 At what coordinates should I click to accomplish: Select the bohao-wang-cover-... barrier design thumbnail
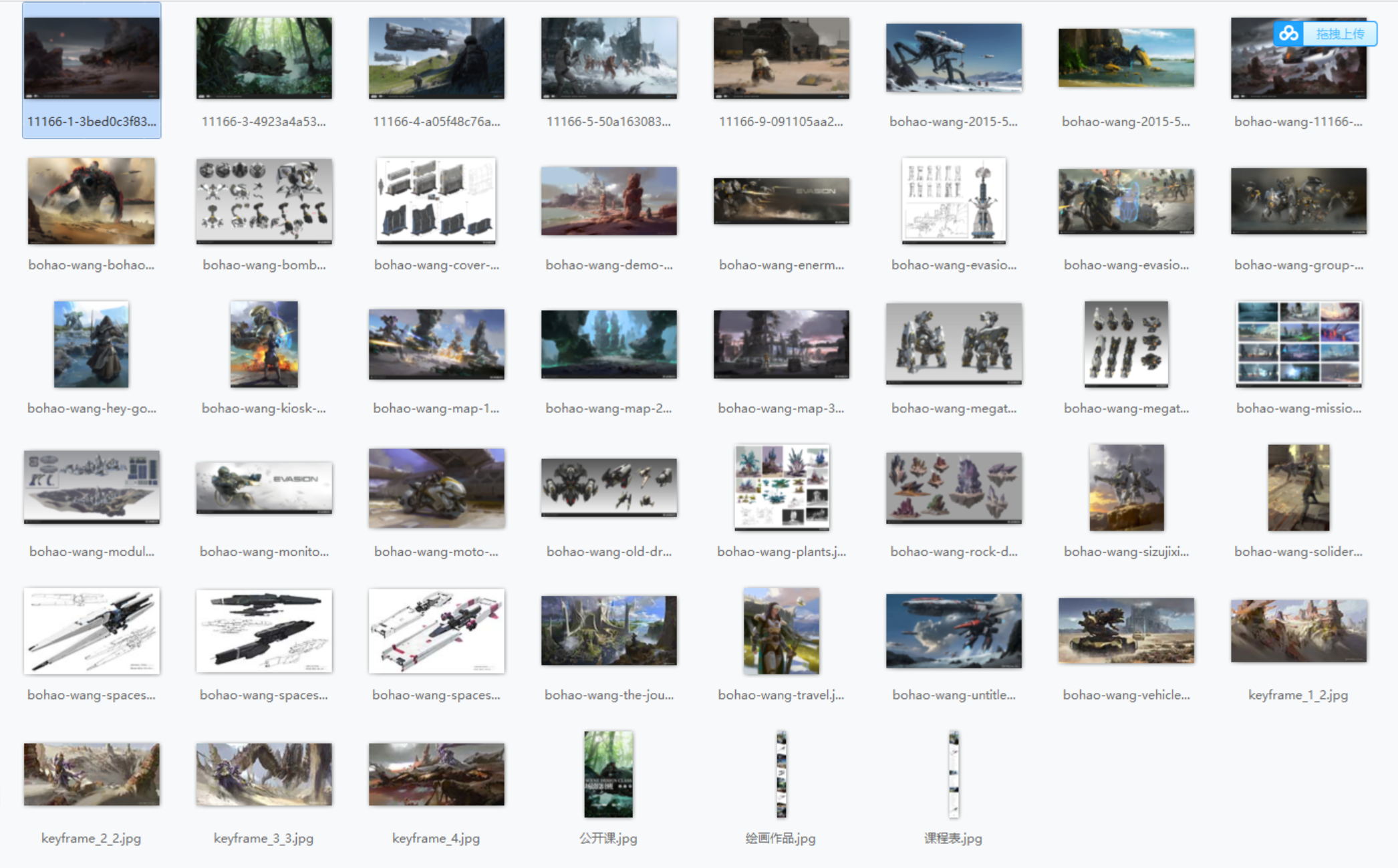pyautogui.click(x=436, y=201)
